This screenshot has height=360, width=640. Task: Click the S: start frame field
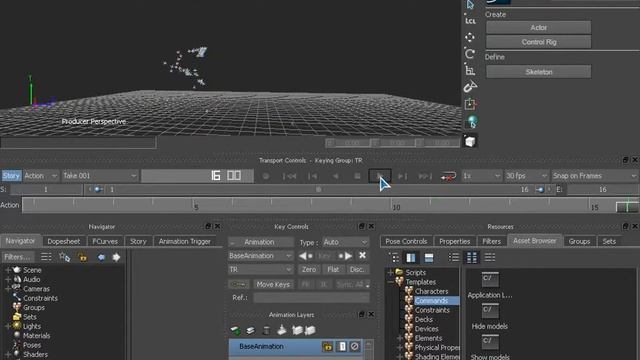pos(46,189)
